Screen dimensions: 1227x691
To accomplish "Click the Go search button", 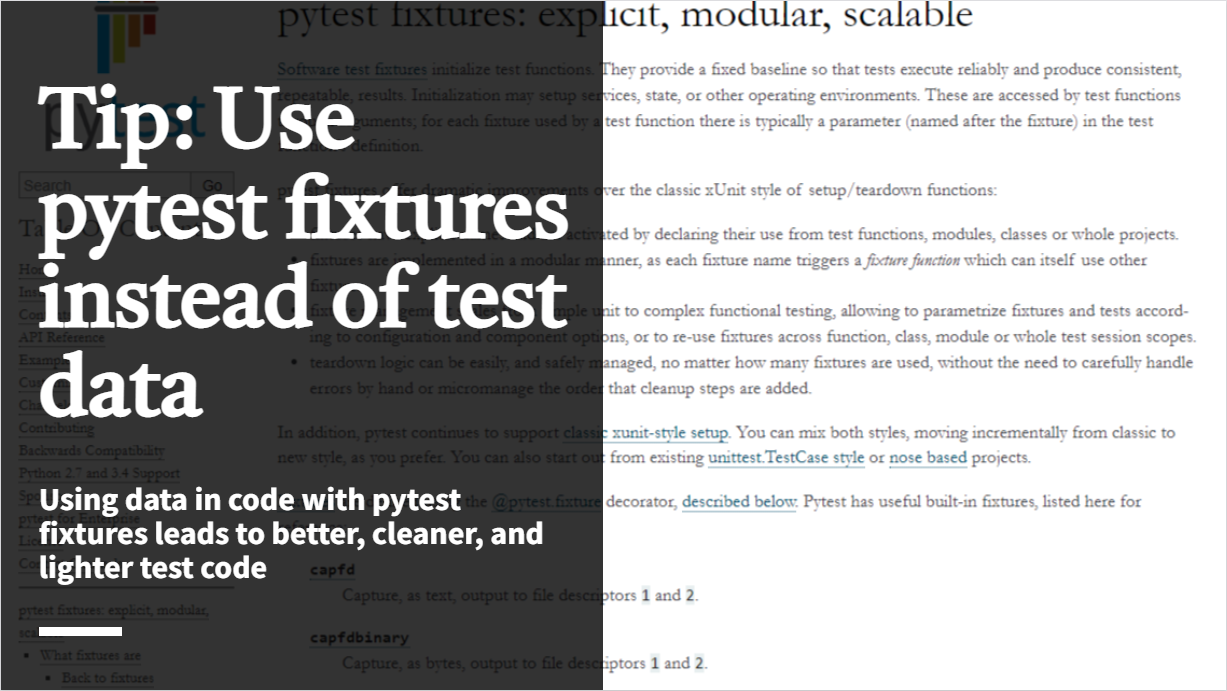I will pos(212,186).
